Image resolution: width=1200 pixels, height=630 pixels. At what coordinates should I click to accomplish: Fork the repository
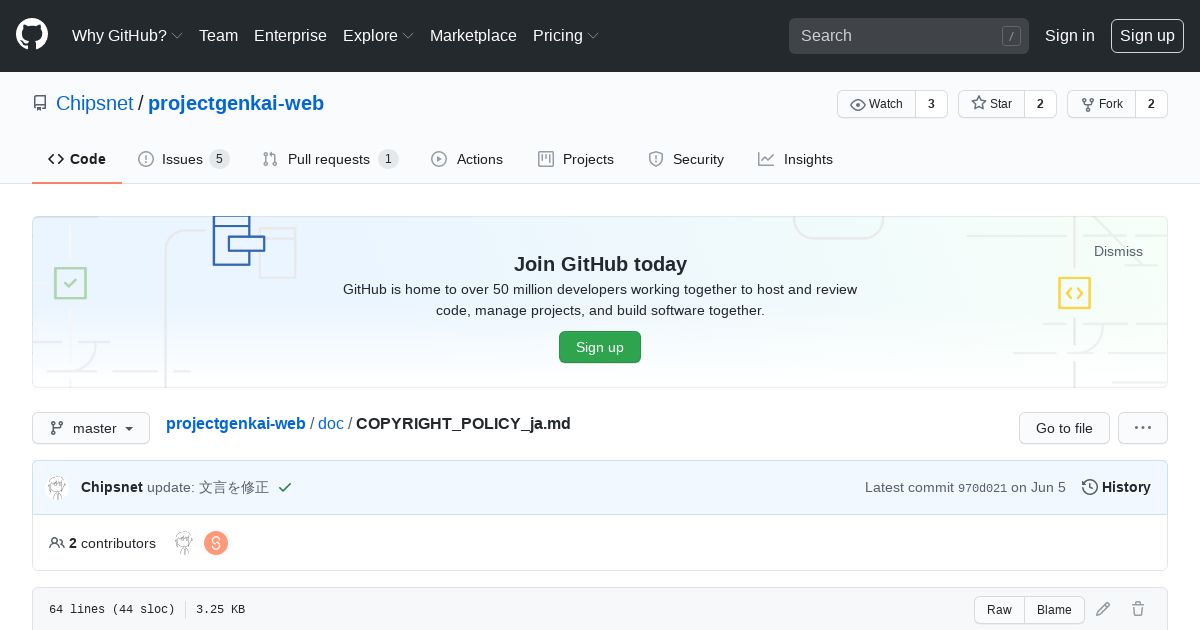click(x=1101, y=104)
